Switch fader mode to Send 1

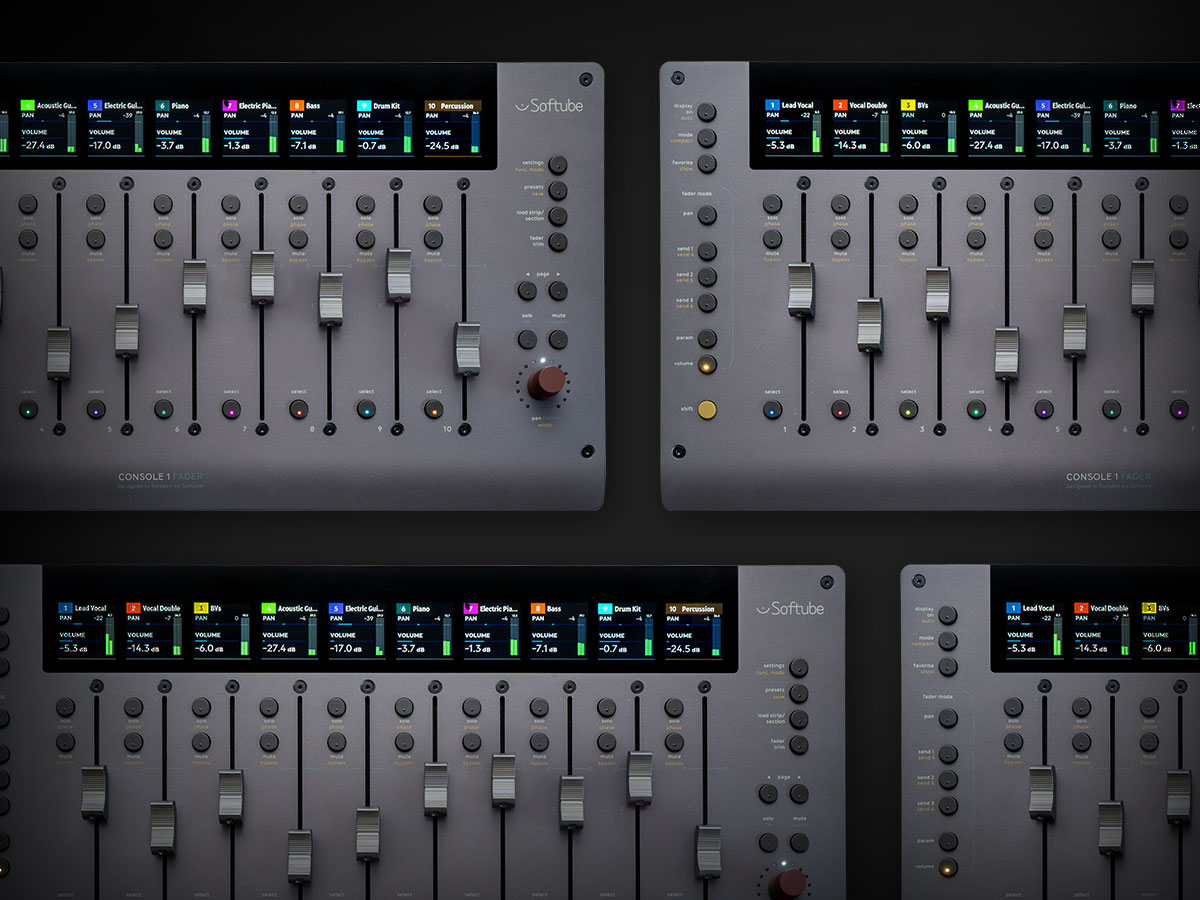(706, 251)
